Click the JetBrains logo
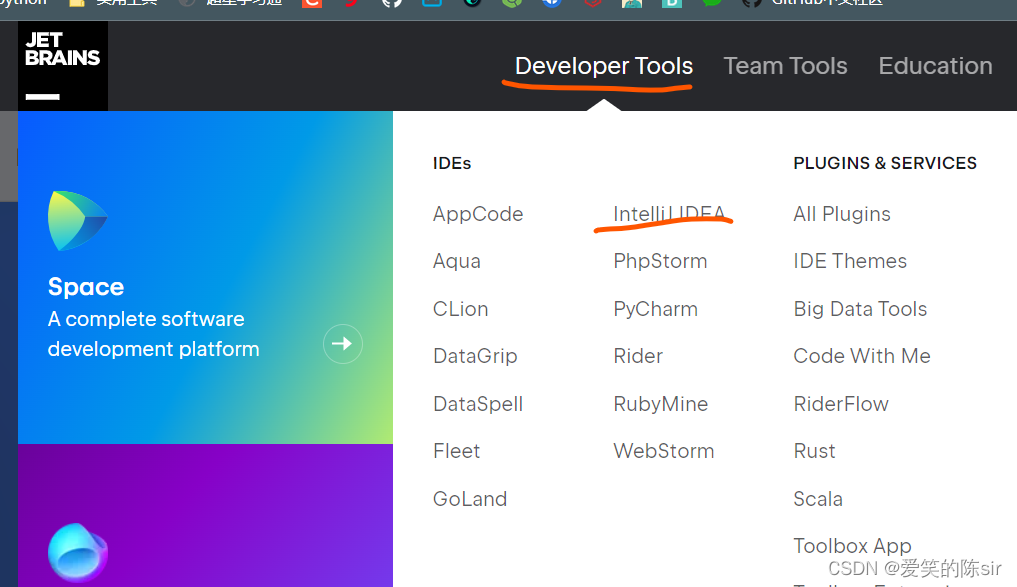 (63, 66)
